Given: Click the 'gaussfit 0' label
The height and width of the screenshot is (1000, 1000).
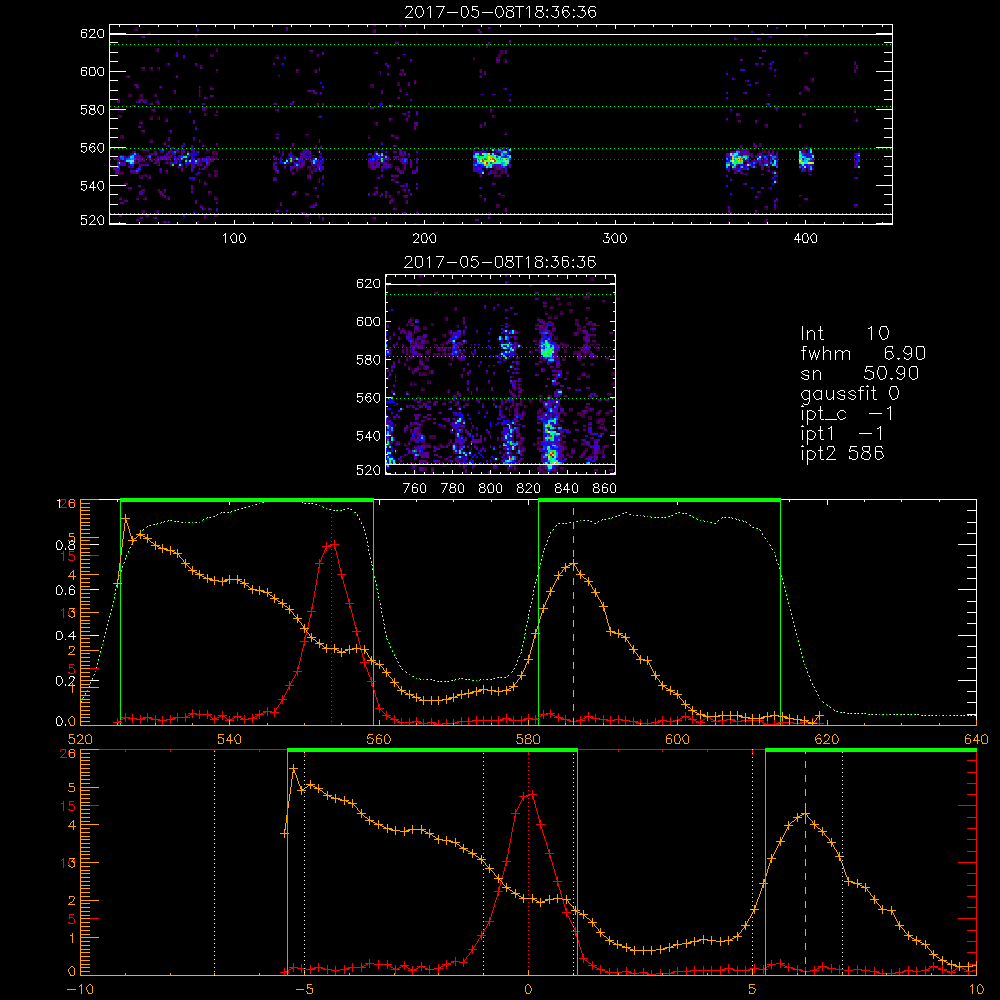Looking at the screenshot, I should [x=849, y=393].
